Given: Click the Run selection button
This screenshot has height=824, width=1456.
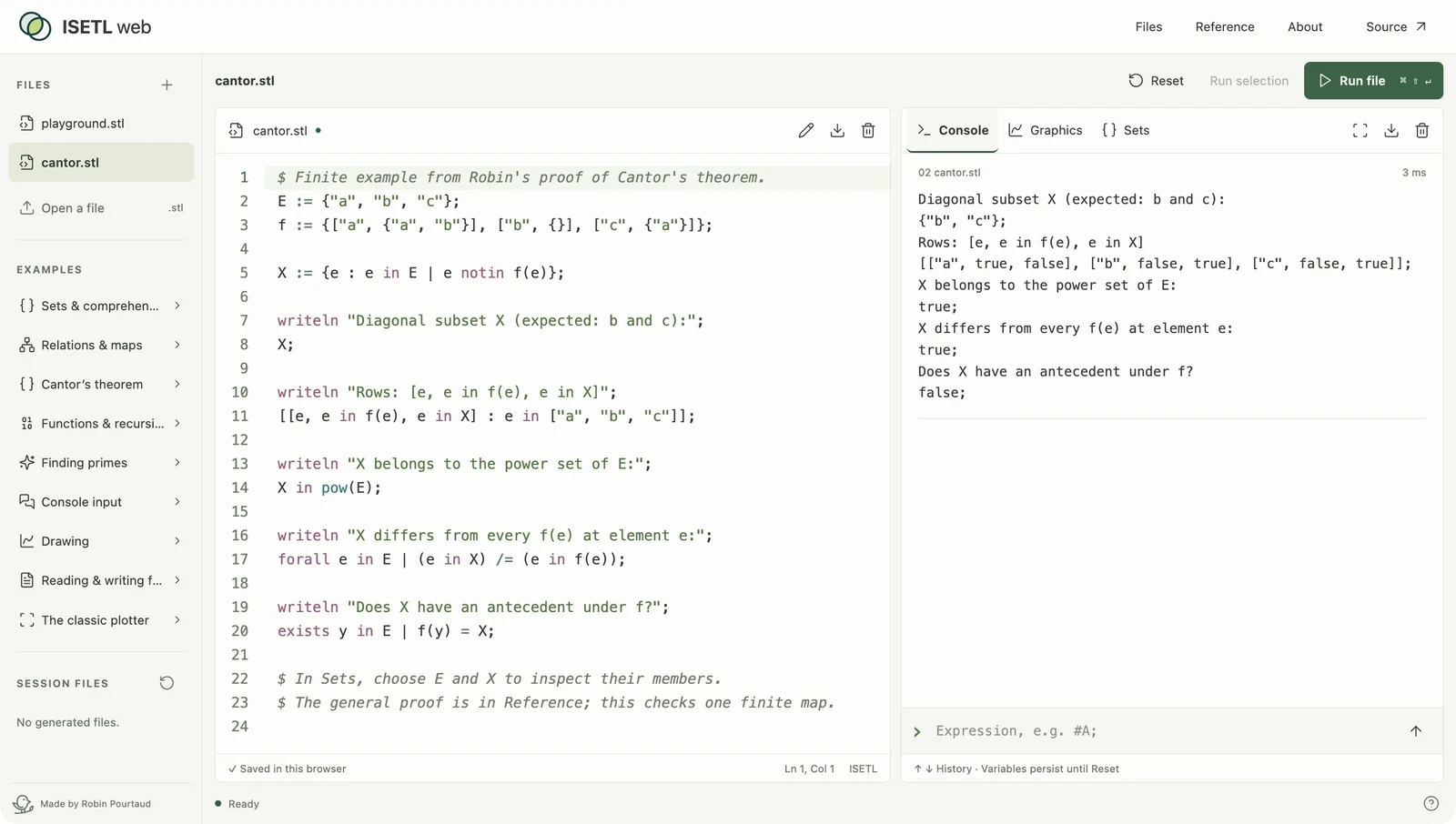Looking at the screenshot, I should coord(1249,80).
